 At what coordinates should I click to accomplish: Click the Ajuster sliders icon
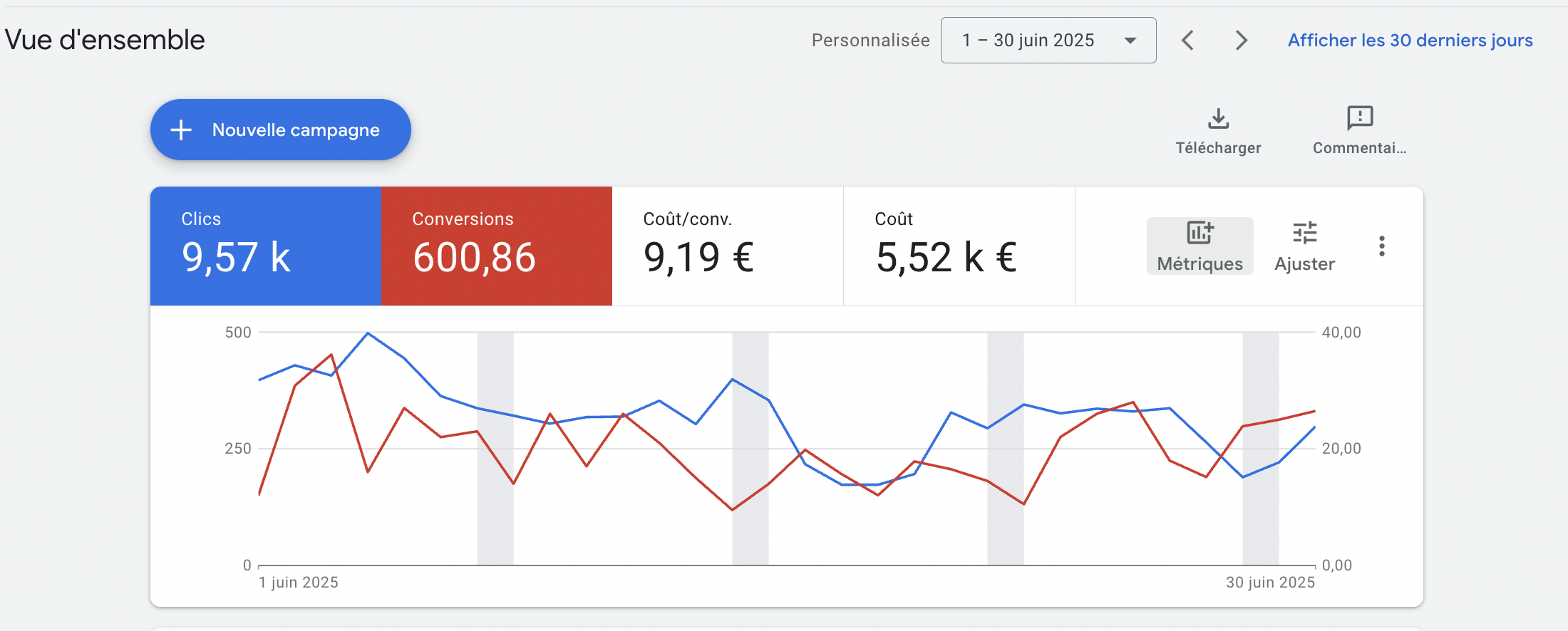pyautogui.click(x=1304, y=233)
